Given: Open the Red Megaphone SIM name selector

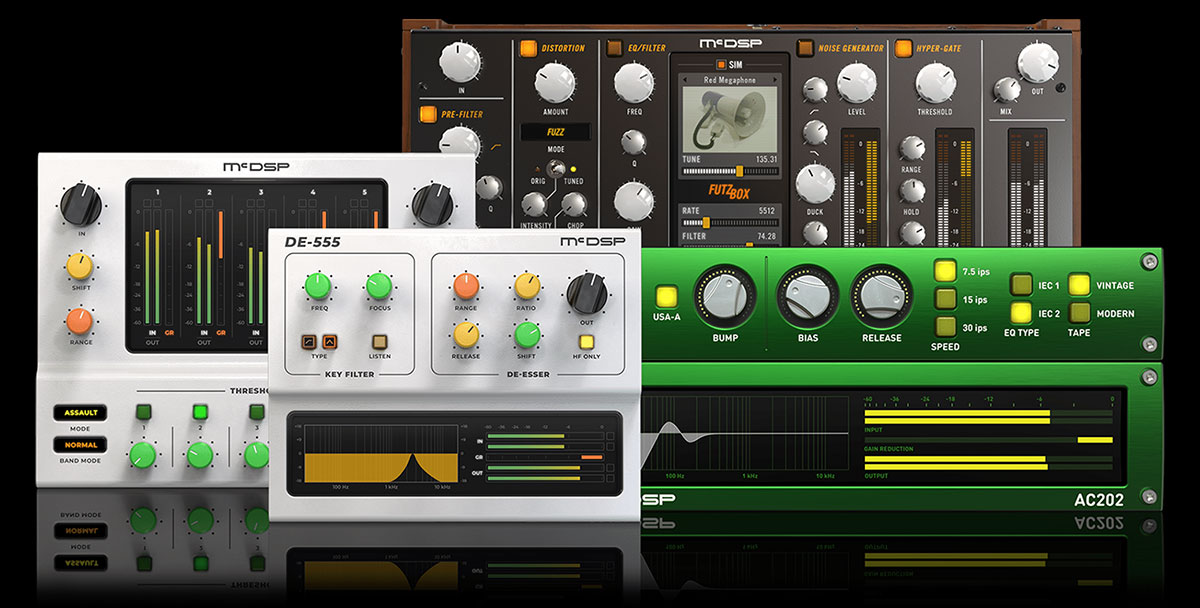Looking at the screenshot, I should pos(729,79).
